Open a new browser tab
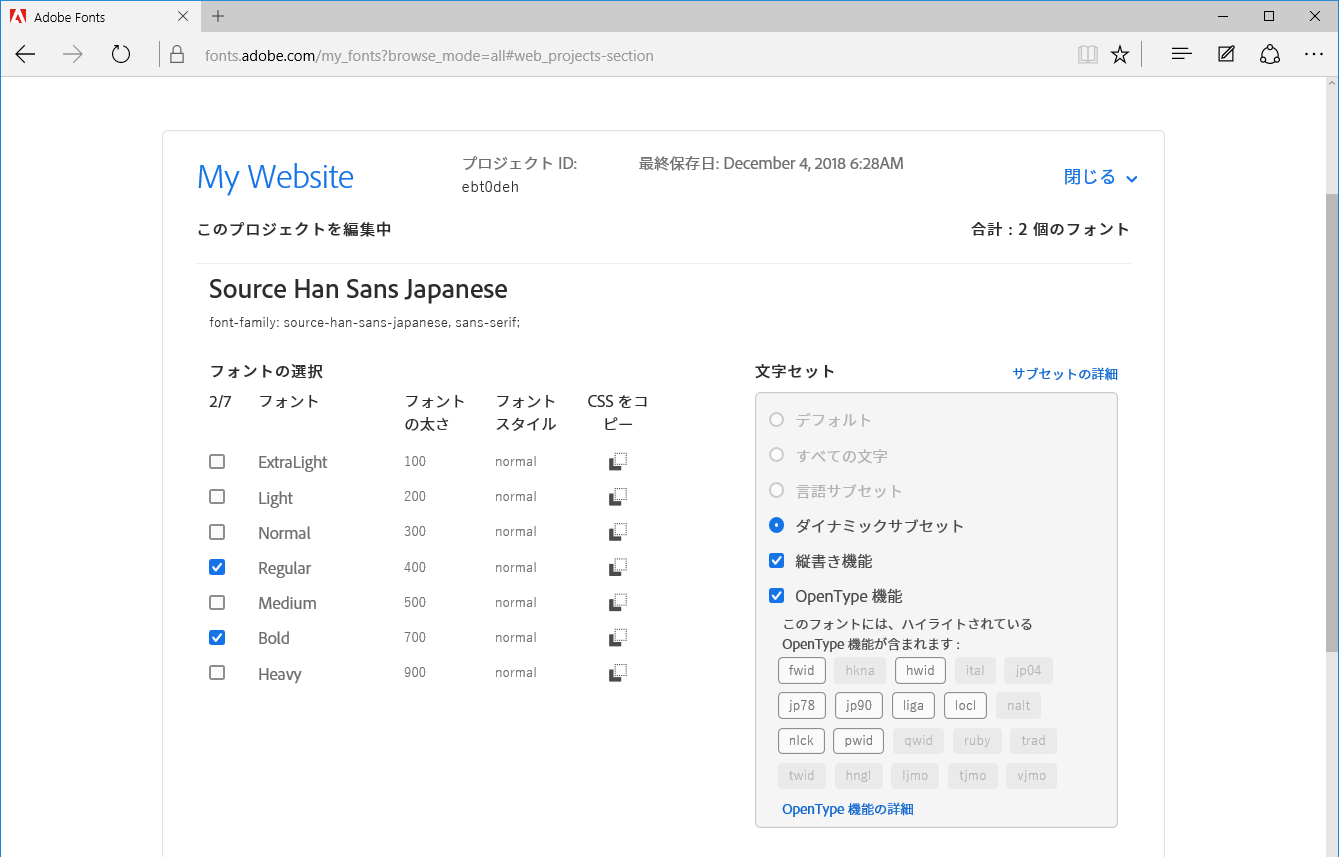The image size is (1339, 857). tap(218, 16)
